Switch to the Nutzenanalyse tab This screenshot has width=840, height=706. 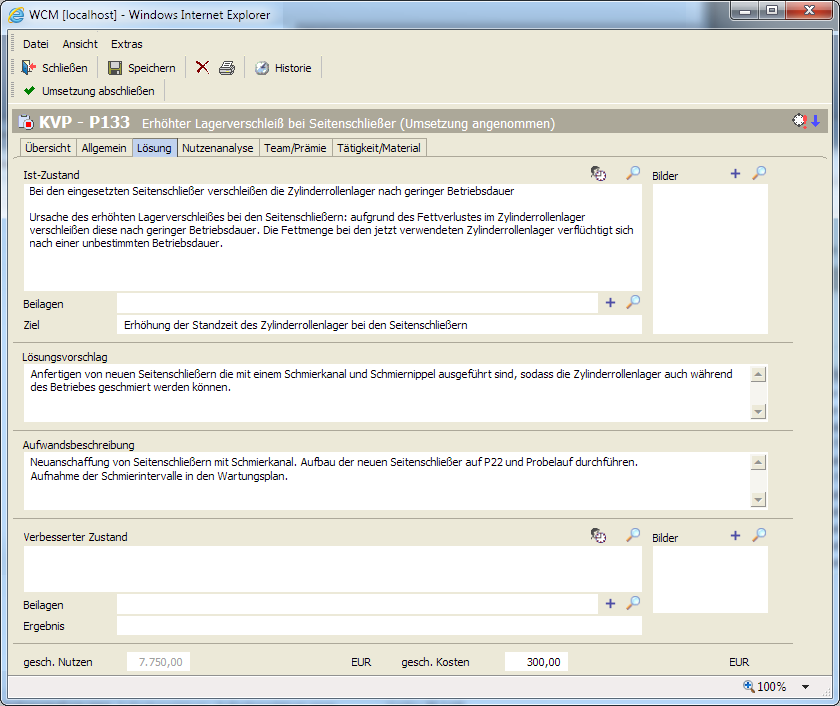pyautogui.click(x=217, y=148)
